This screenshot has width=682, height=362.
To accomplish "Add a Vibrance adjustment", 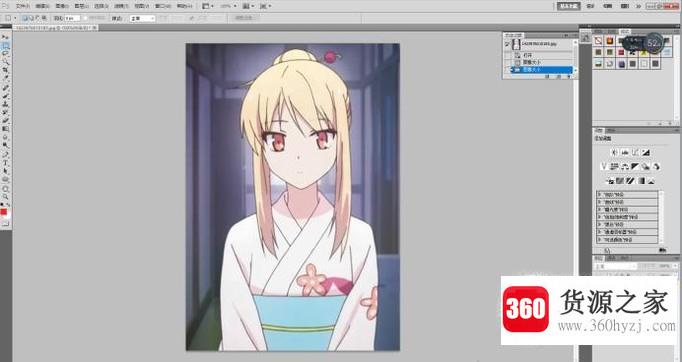I will pos(604,166).
